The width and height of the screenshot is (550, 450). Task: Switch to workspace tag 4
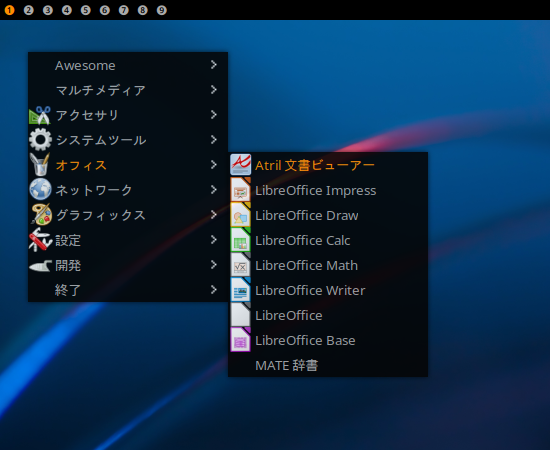[x=66, y=10]
